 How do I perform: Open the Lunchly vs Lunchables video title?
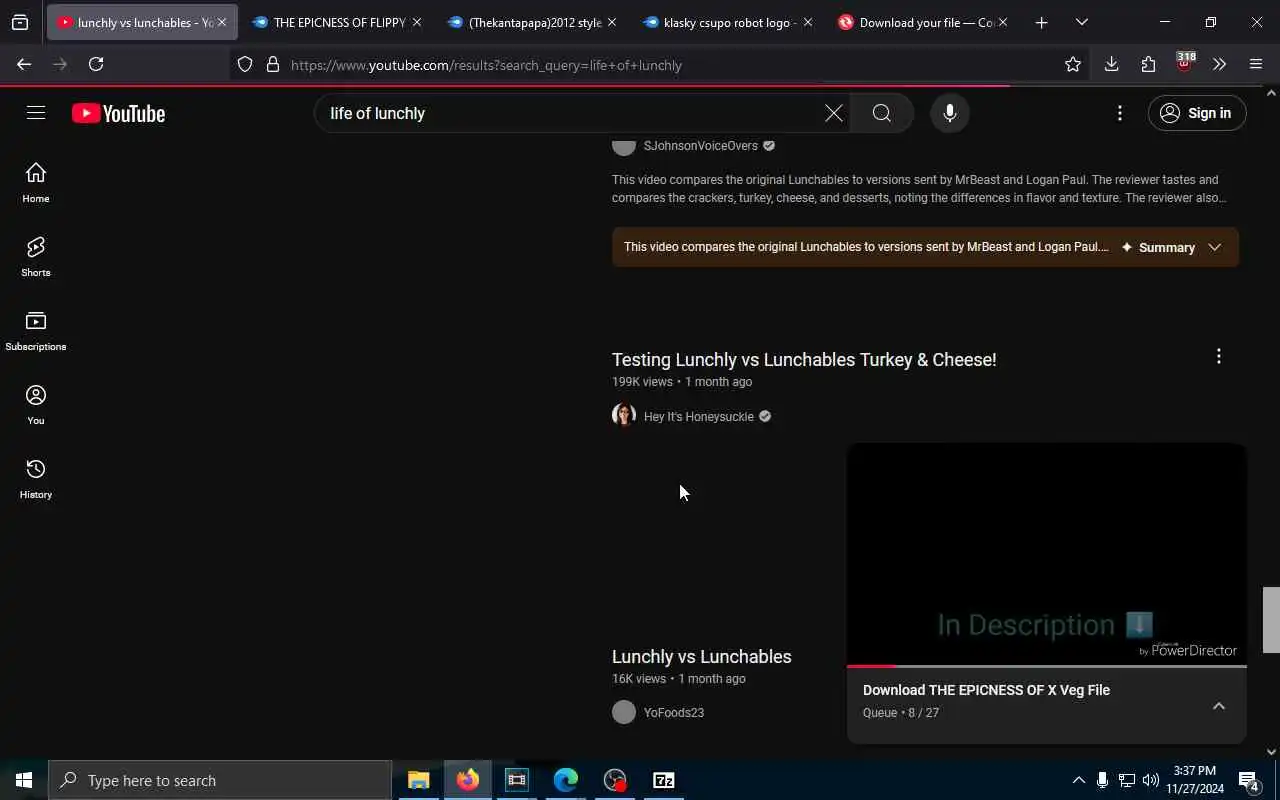click(702, 657)
